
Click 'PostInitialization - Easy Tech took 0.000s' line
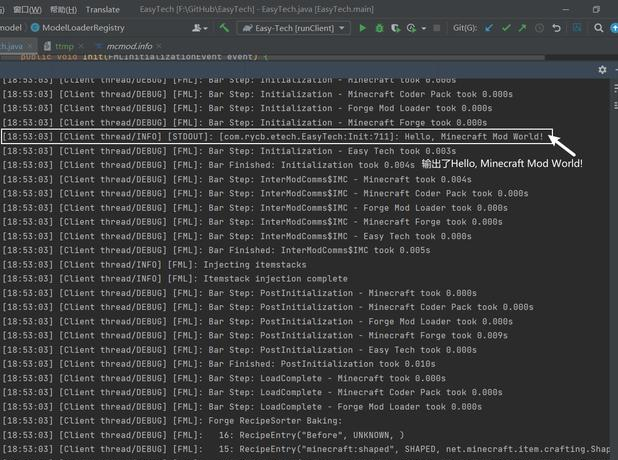pyautogui.click(x=240, y=350)
